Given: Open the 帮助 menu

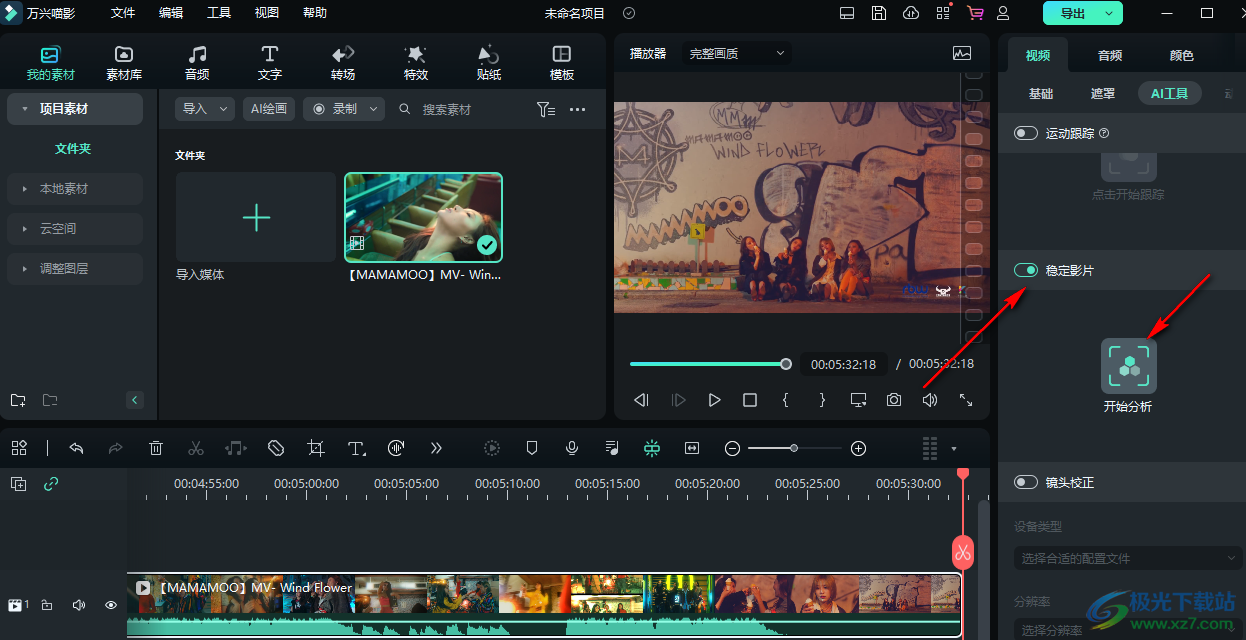Looking at the screenshot, I should [314, 13].
